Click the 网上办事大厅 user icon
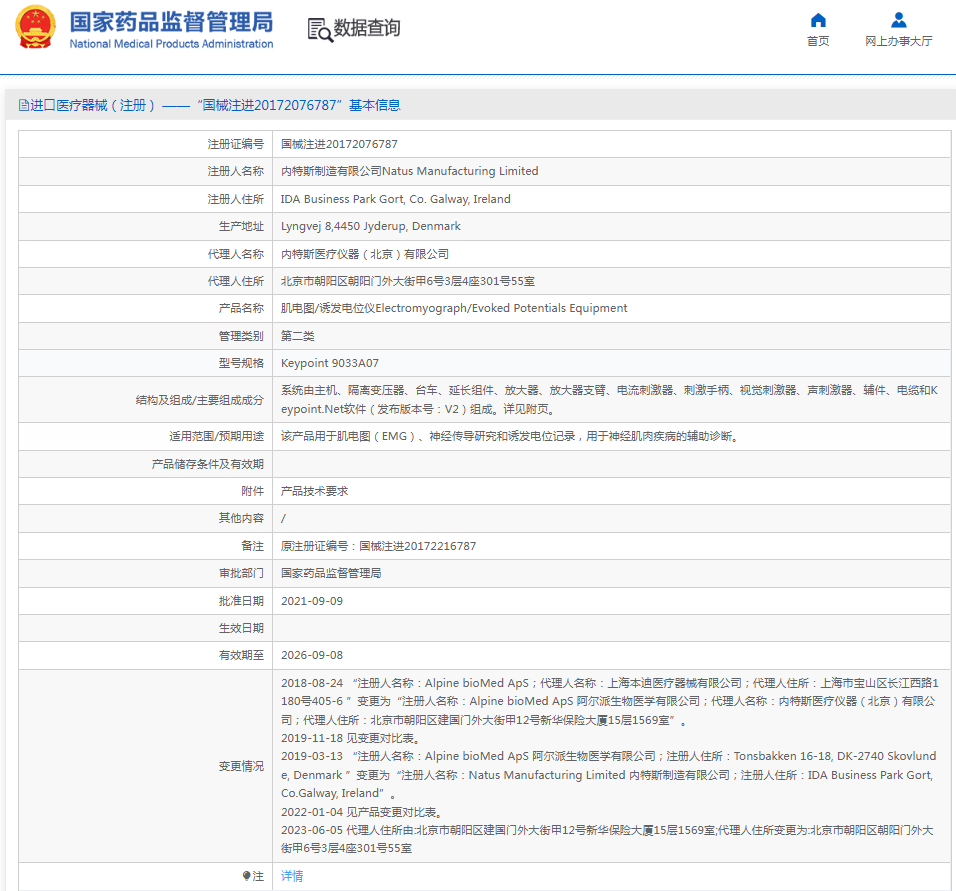 pos(898,20)
